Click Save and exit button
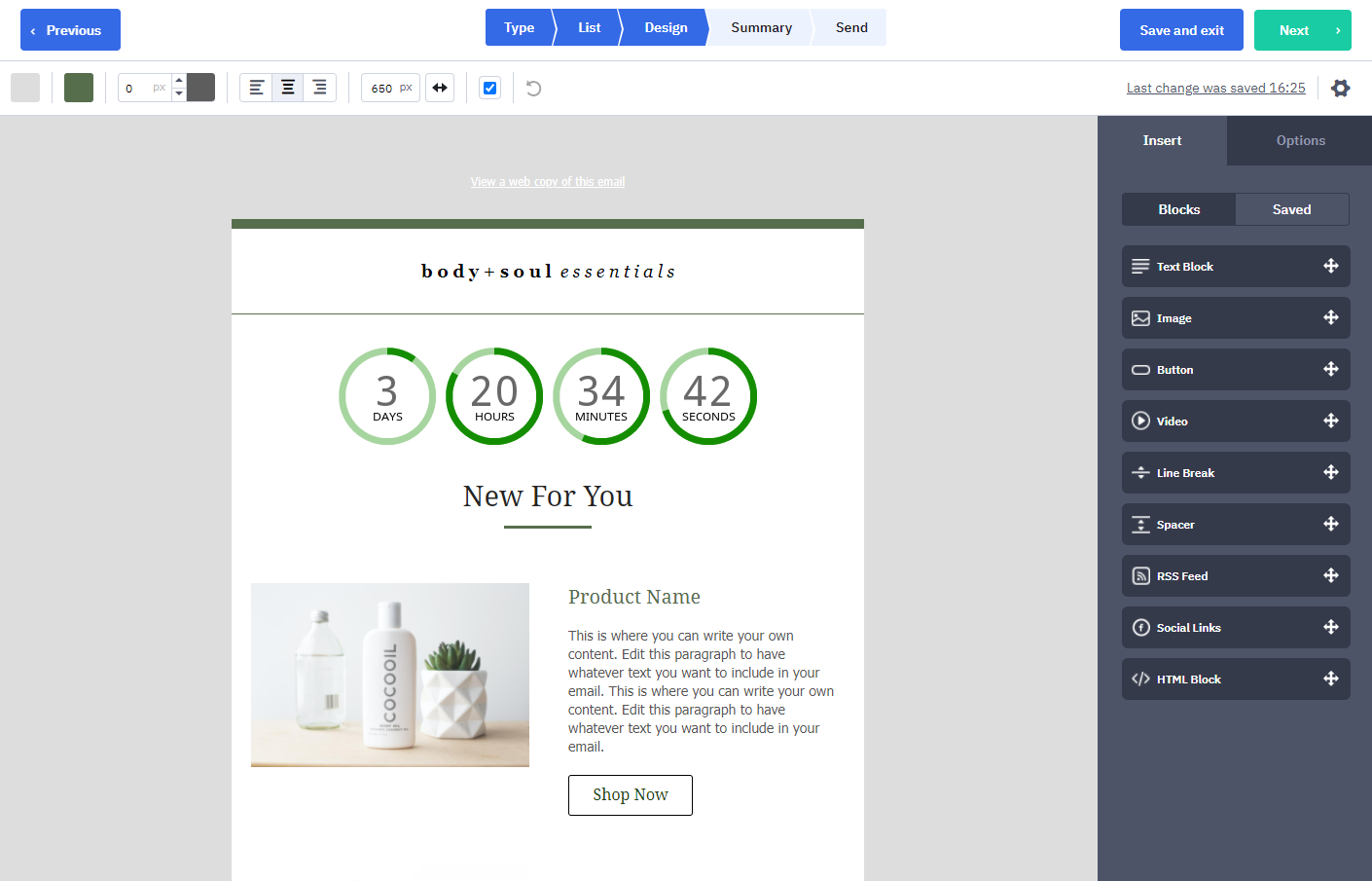 coord(1181,30)
